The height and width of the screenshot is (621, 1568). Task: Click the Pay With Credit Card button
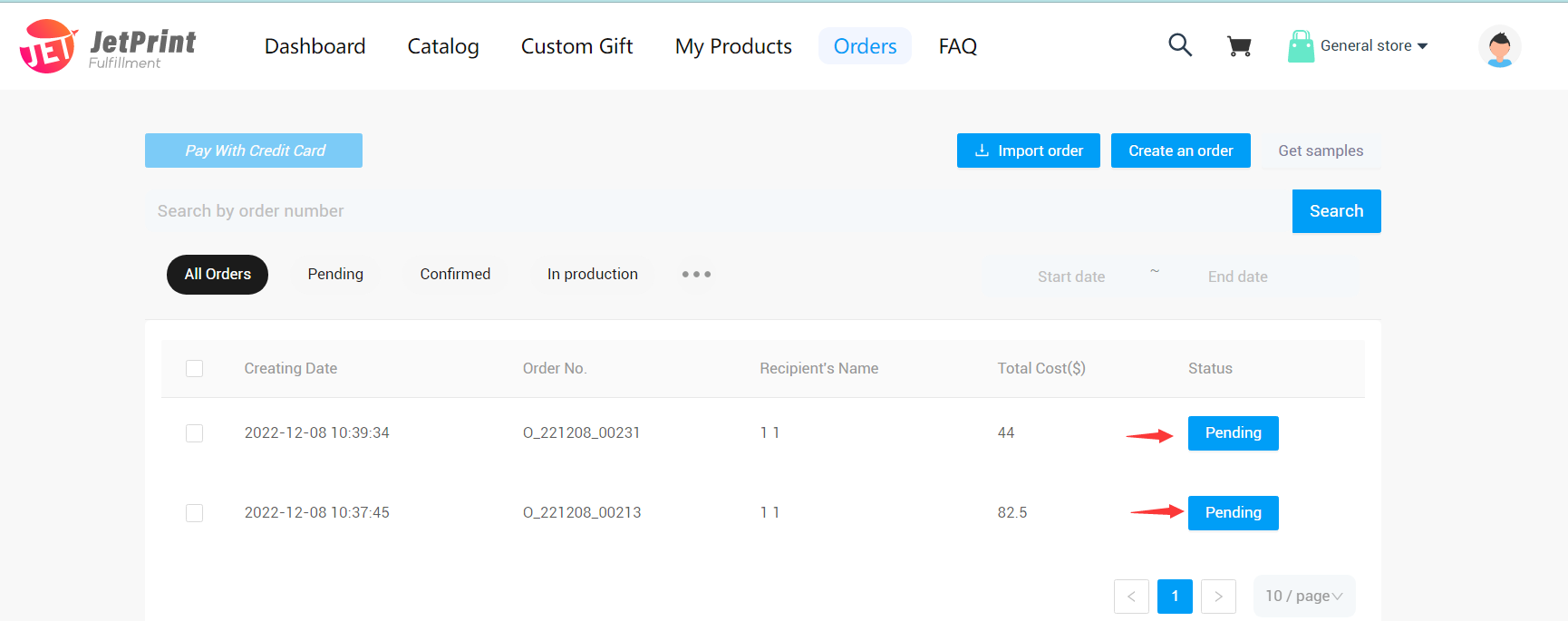[254, 150]
